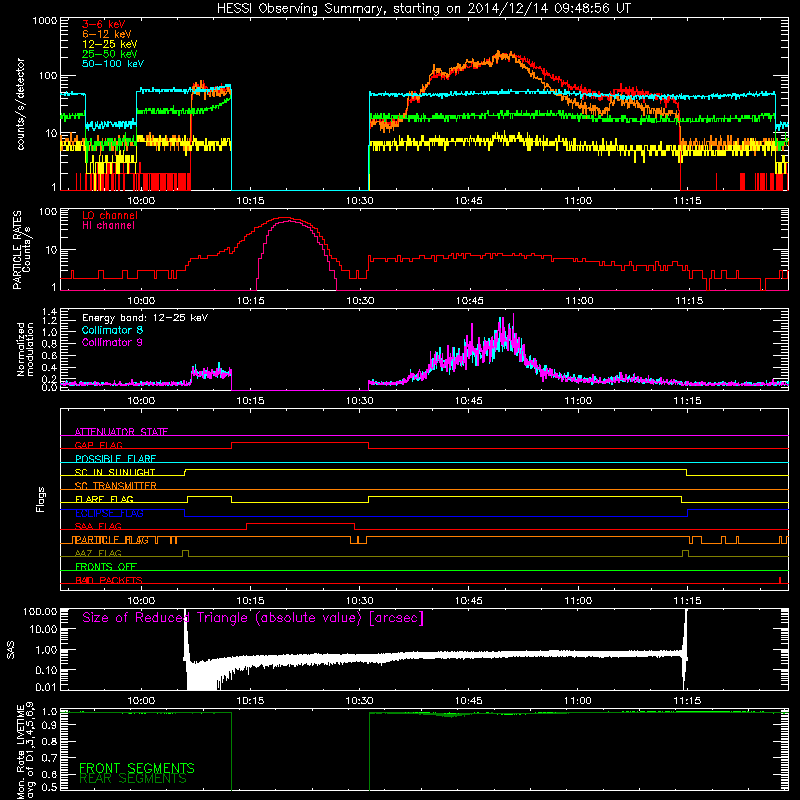Select the ATTENUATOR STATE flag label
The height and width of the screenshot is (800, 800).
pyautogui.click(x=121, y=432)
